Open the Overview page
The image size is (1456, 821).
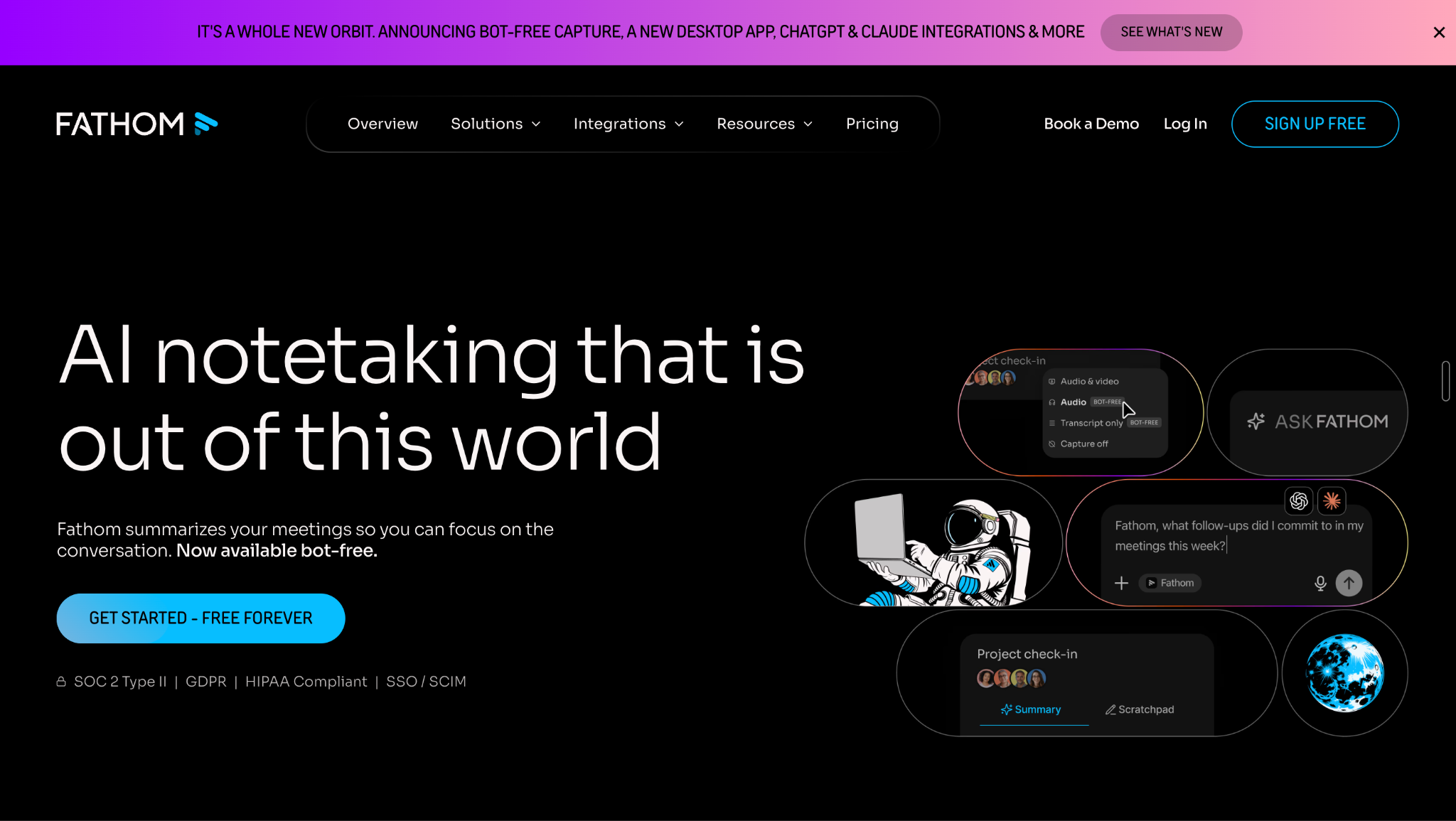point(382,124)
